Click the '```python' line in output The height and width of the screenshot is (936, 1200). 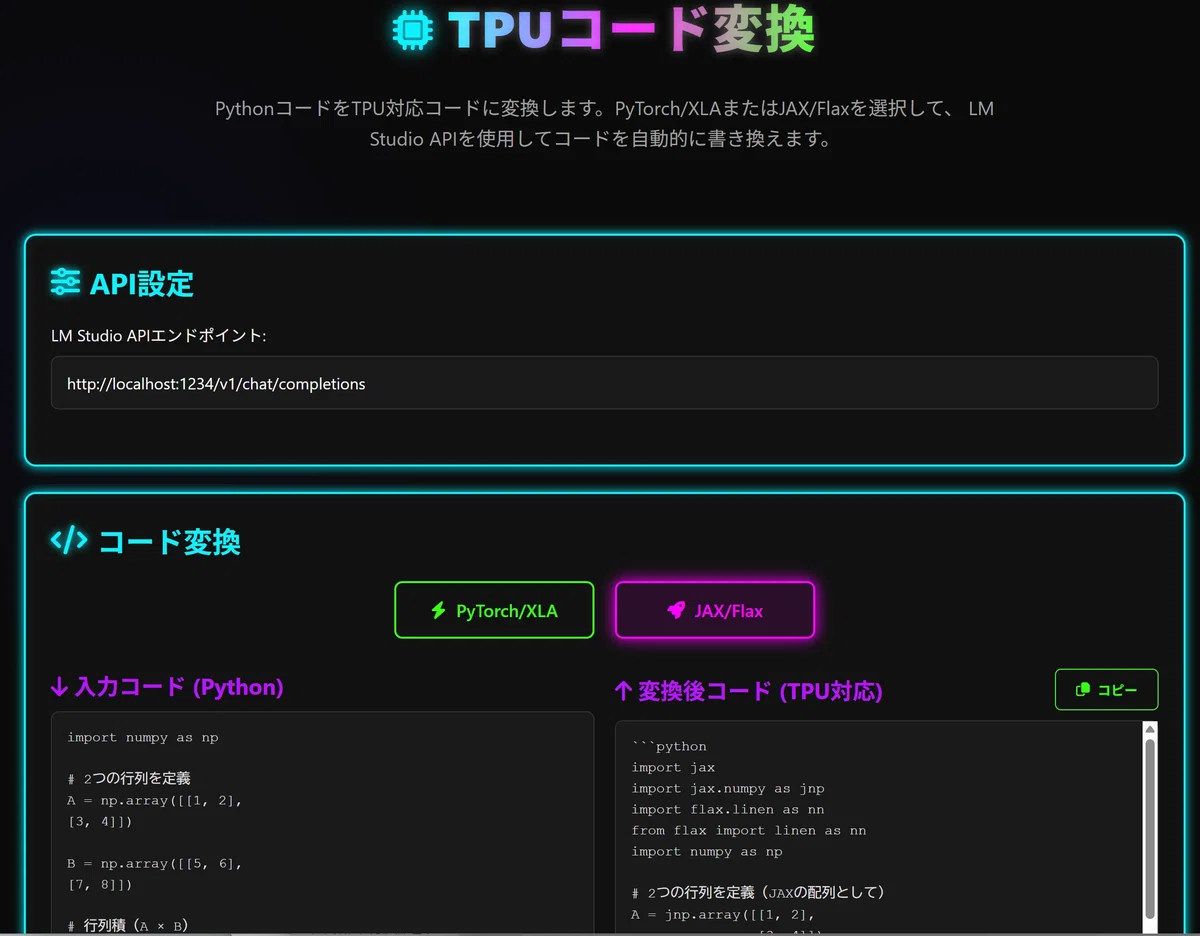(669, 747)
